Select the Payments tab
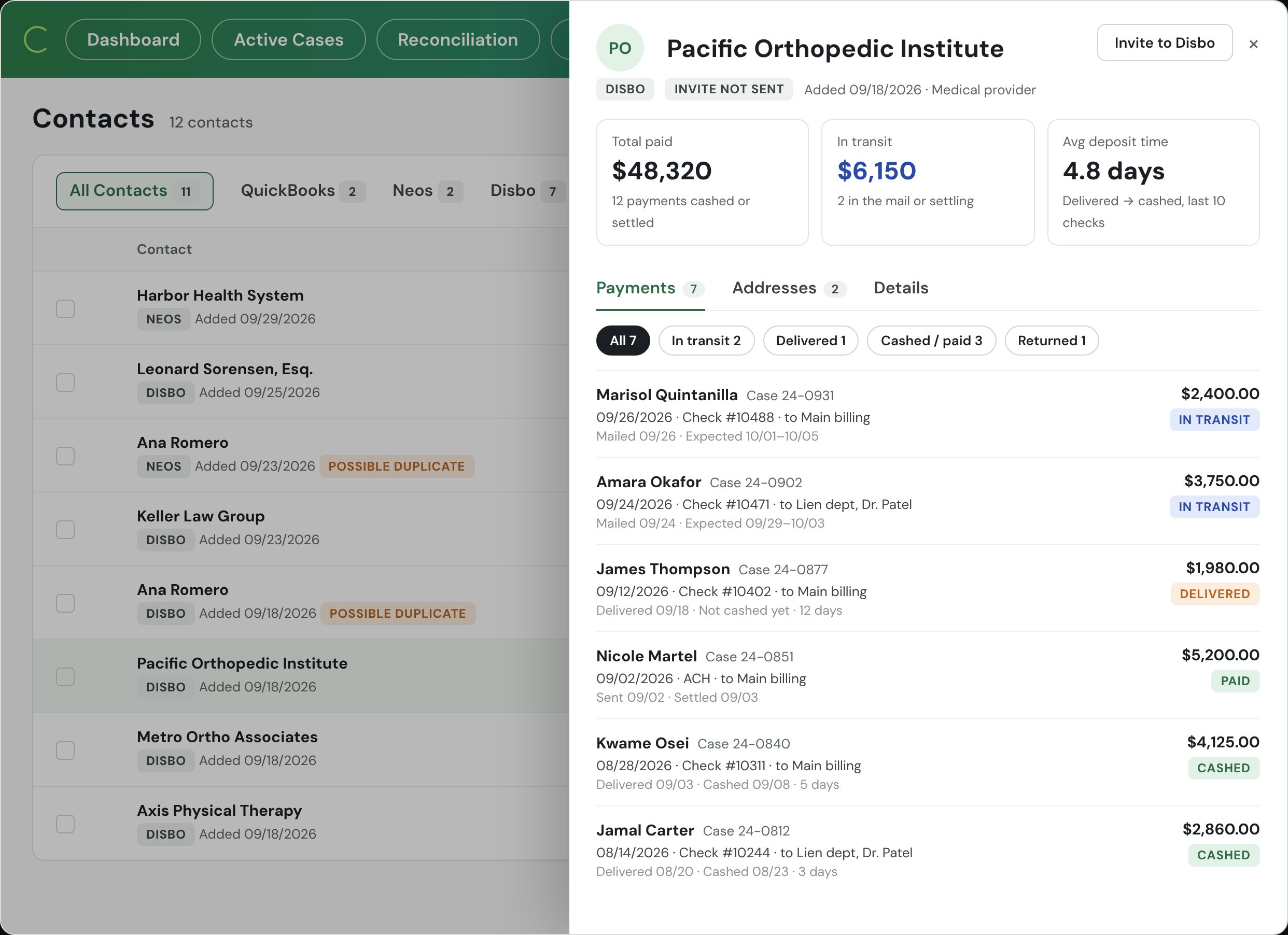The width and height of the screenshot is (1288, 935). (650, 288)
